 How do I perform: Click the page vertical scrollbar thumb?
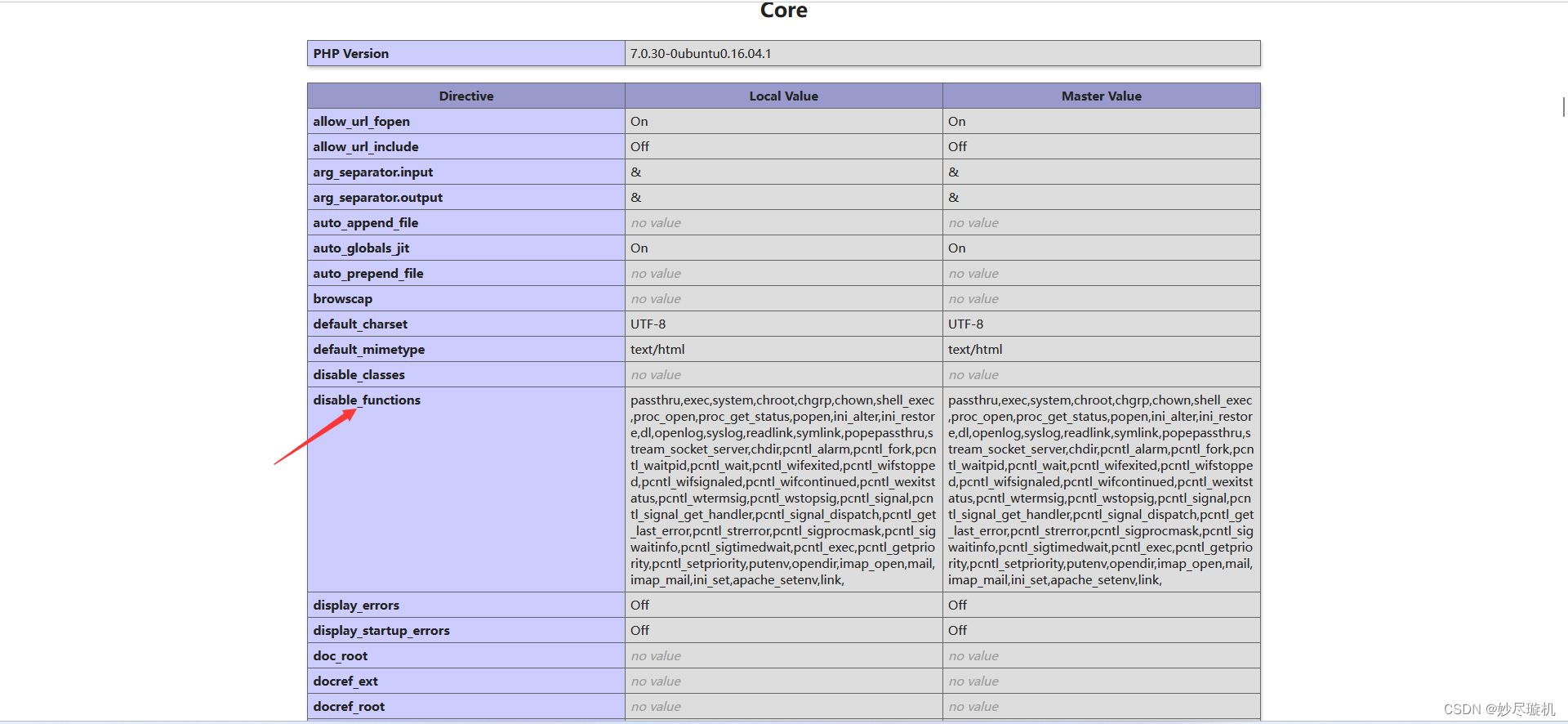(x=1564, y=106)
